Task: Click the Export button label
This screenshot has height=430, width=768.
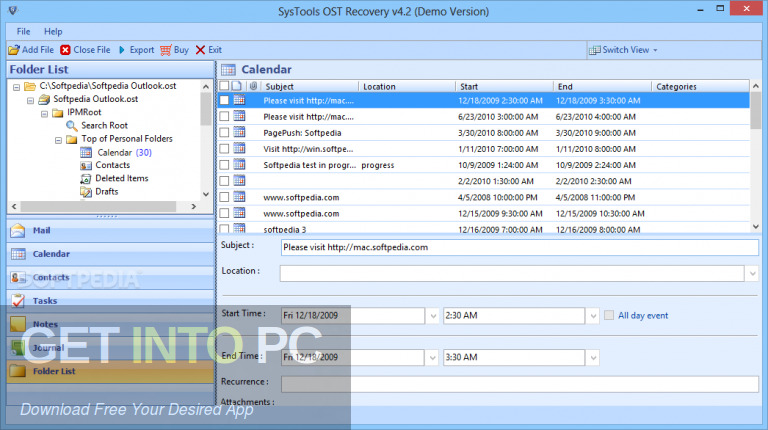Action: (x=142, y=50)
